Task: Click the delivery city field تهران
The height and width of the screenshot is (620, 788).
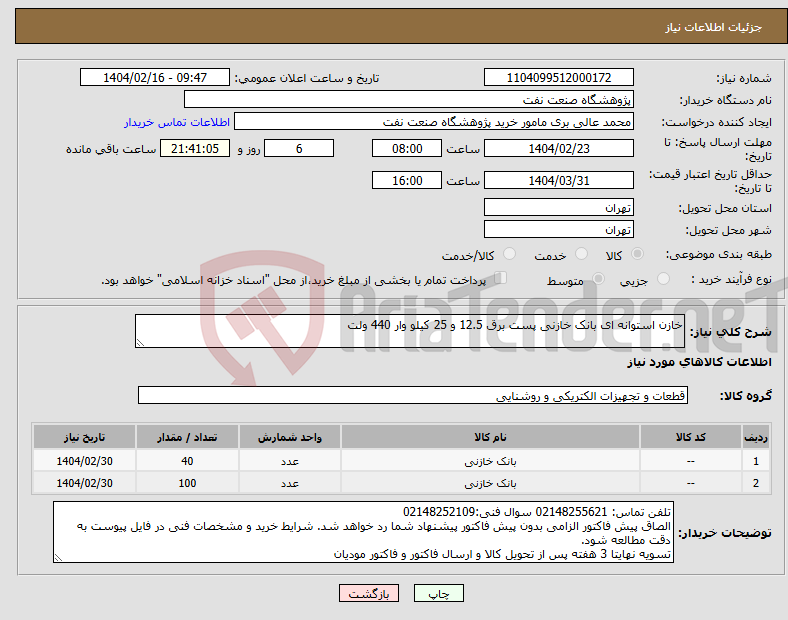Action: 558,229
